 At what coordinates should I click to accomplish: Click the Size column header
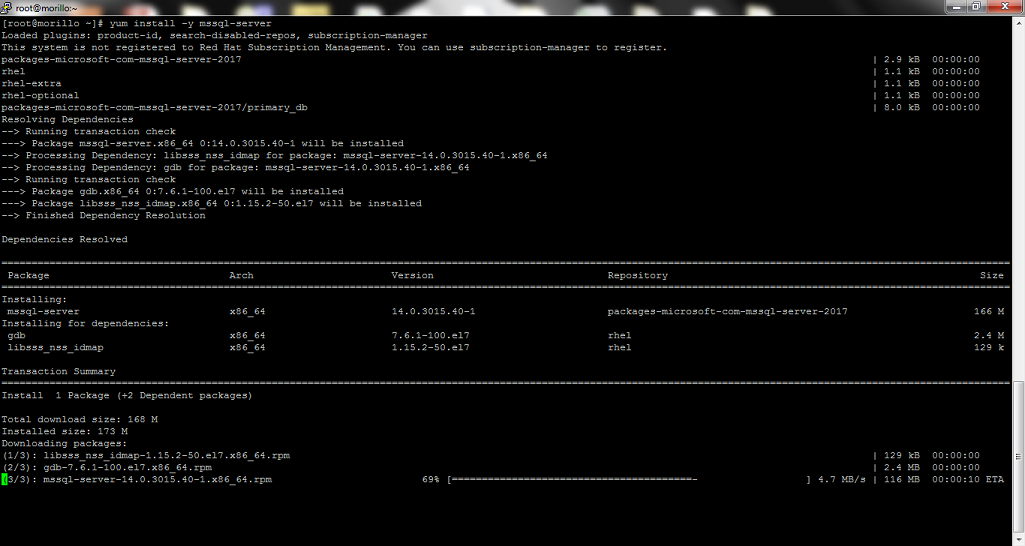(992, 275)
